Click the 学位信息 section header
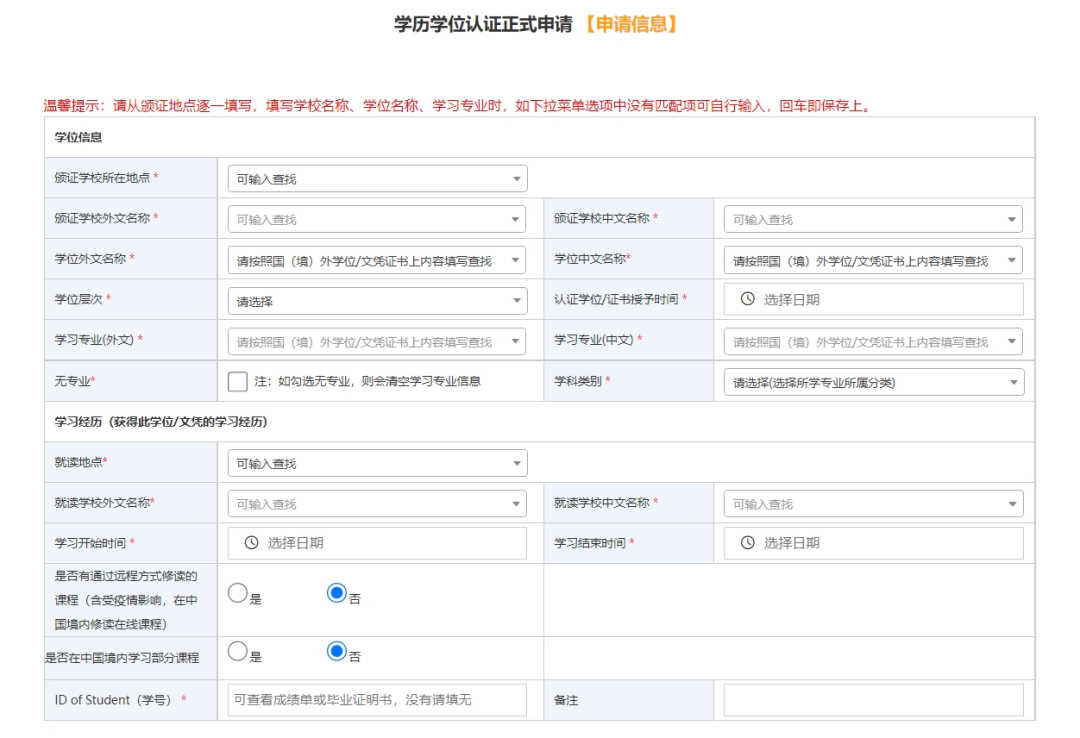The width and height of the screenshot is (1080, 738). coord(79,137)
